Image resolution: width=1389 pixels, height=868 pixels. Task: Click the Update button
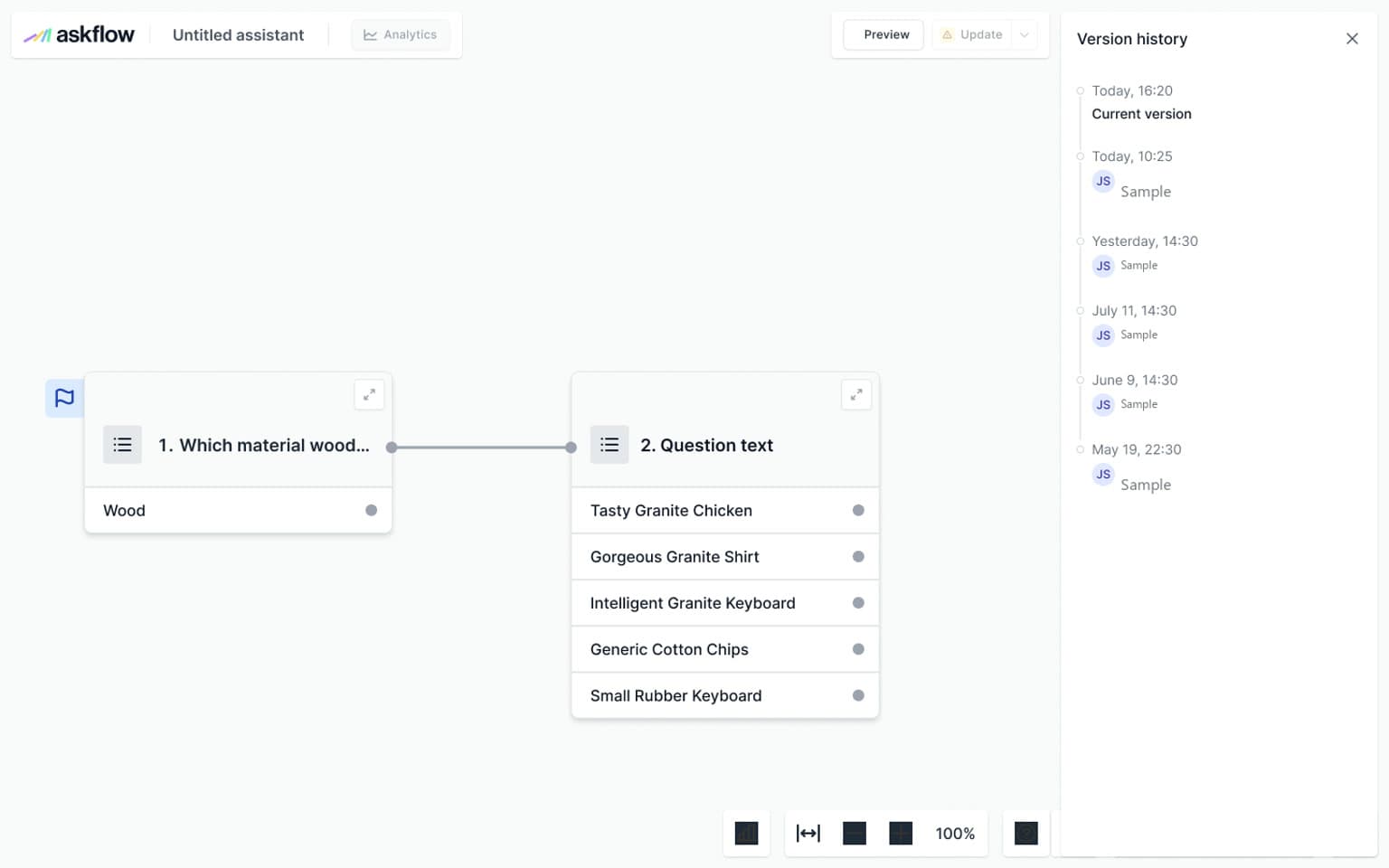tap(972, 34)
